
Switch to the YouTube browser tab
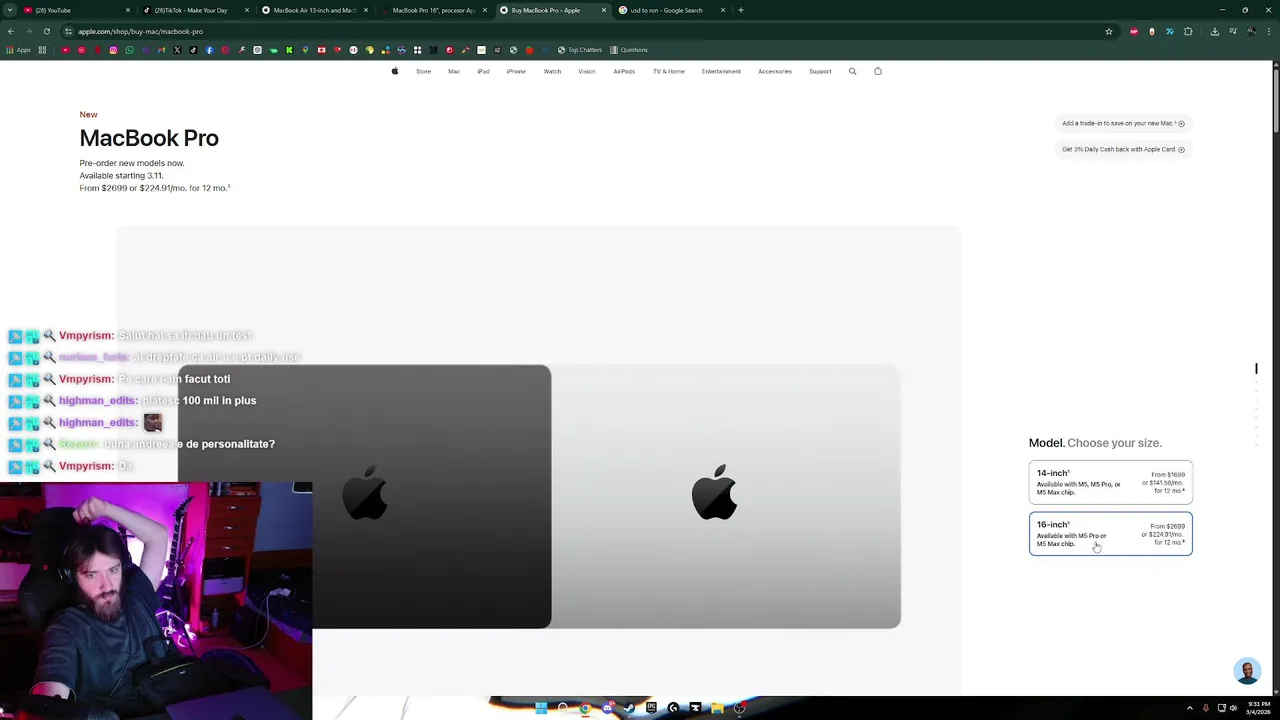[x=75, y=10]
